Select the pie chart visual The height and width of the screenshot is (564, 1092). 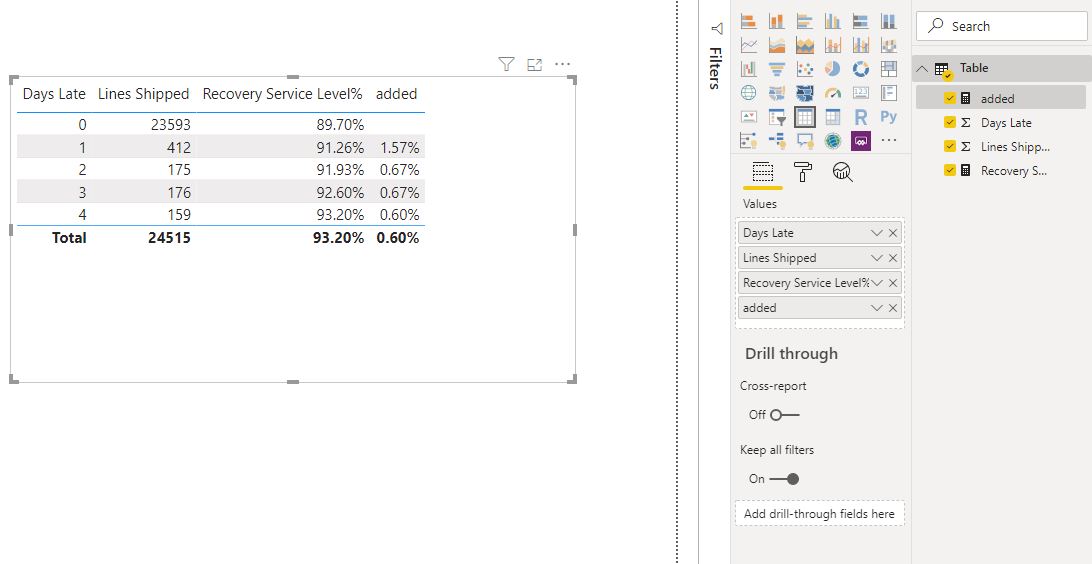[832, 69]
